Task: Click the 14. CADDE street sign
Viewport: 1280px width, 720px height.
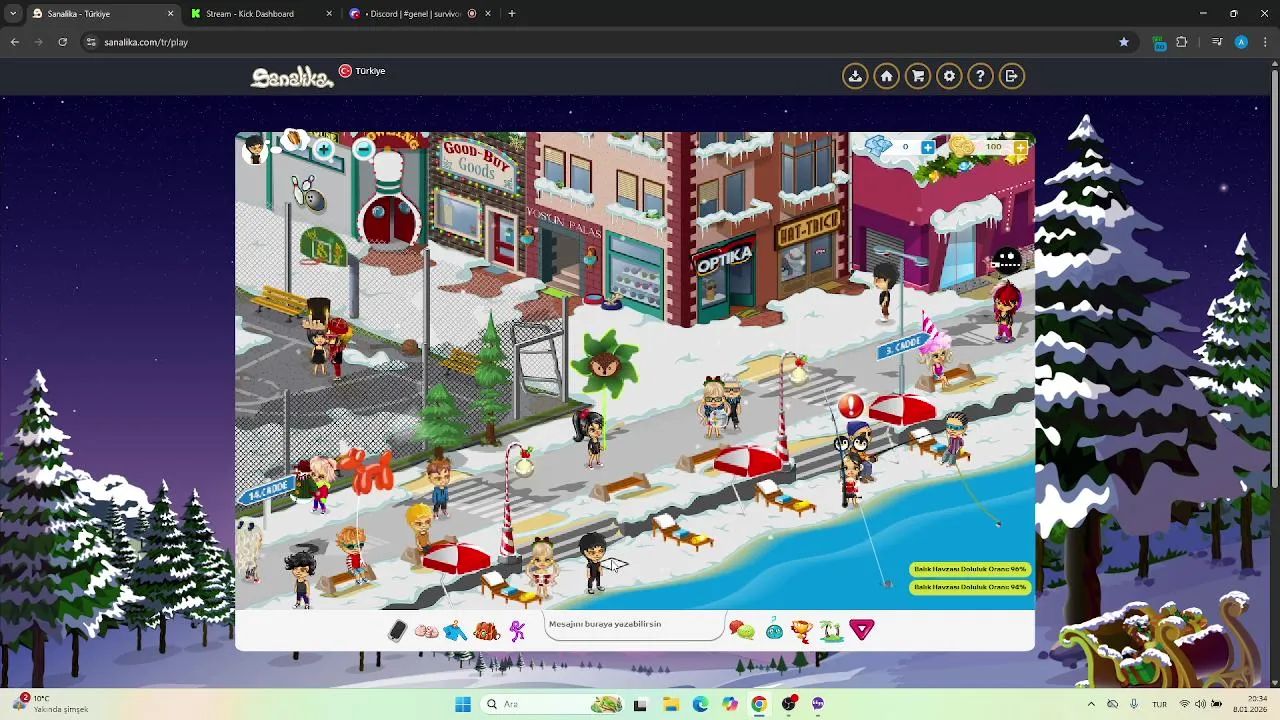Action: [266, 492]
